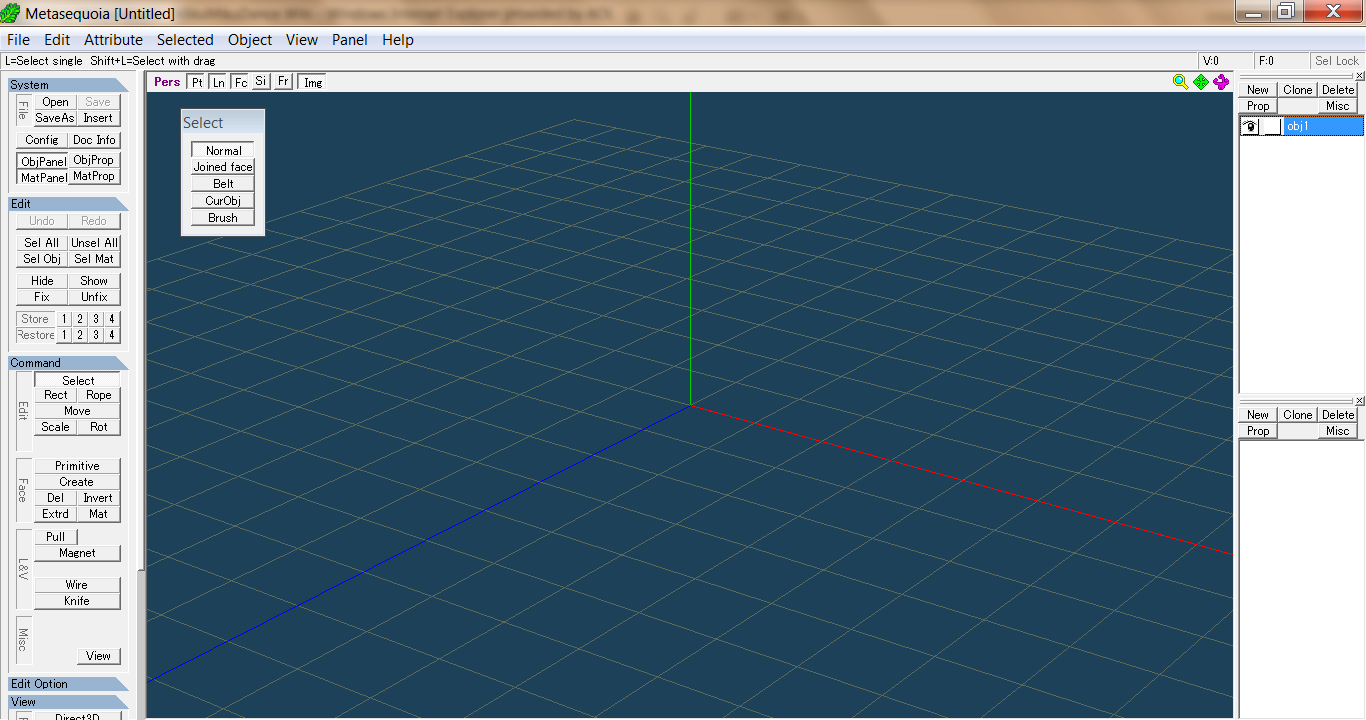Expand the Edit Option panel header
The width and height of the screenshot is (1366, 720).
pyautogui.click(x=68, y=684)
